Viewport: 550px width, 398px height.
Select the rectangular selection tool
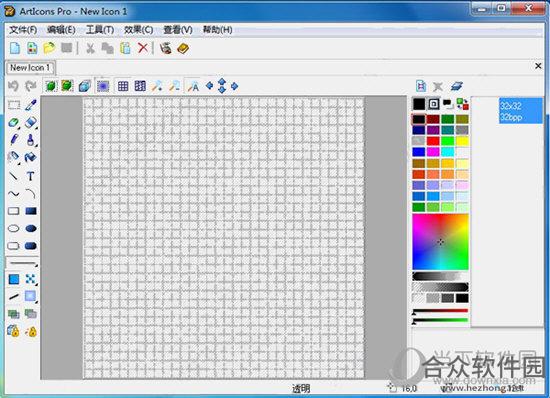(14, 105)
